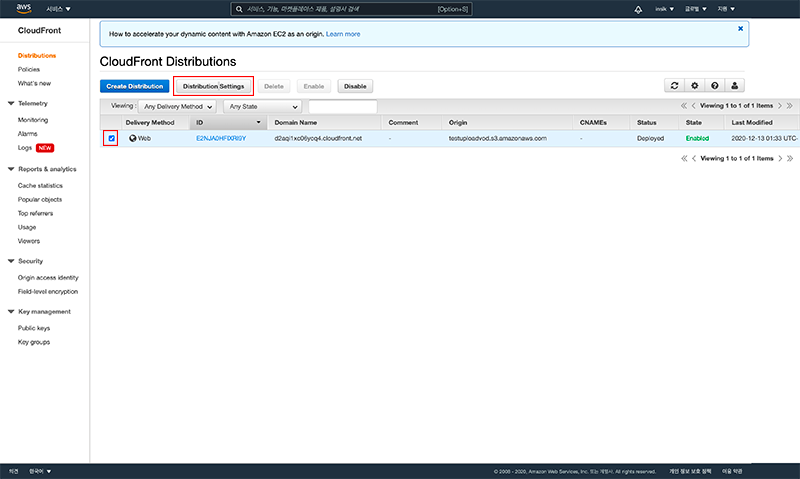The height and width of the screenshot is (479, 800).
Task: Open the help question-mark icon
Action: pyautogui.click(x=714, y=86)
